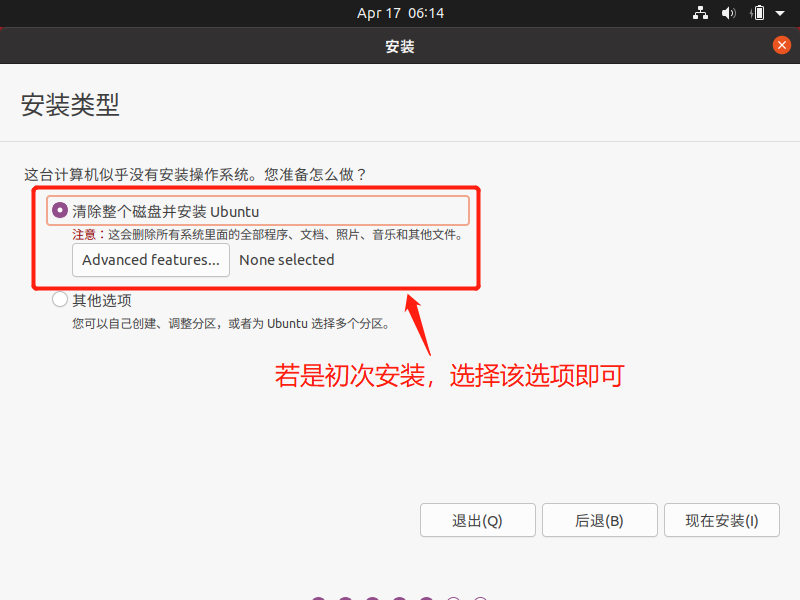The image size is (800, 600).
Task: Click the 退出(Q) quit button
Action: coord(478,520)
